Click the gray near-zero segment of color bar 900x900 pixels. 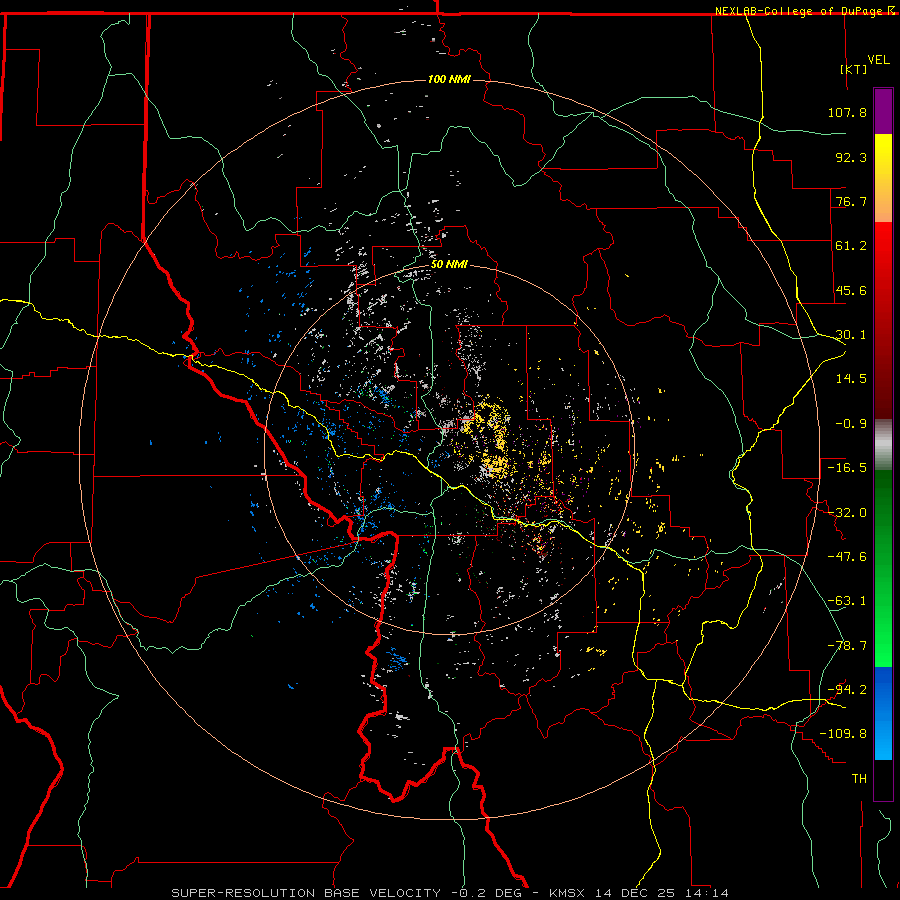tap(883, 445)
